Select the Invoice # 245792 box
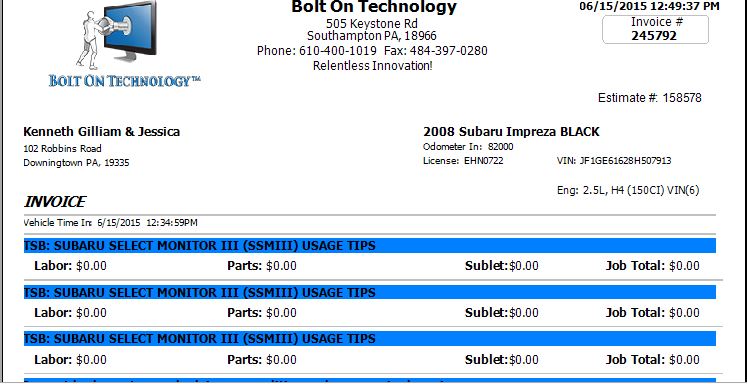This screenshot has width=747, height=384. 655,30
